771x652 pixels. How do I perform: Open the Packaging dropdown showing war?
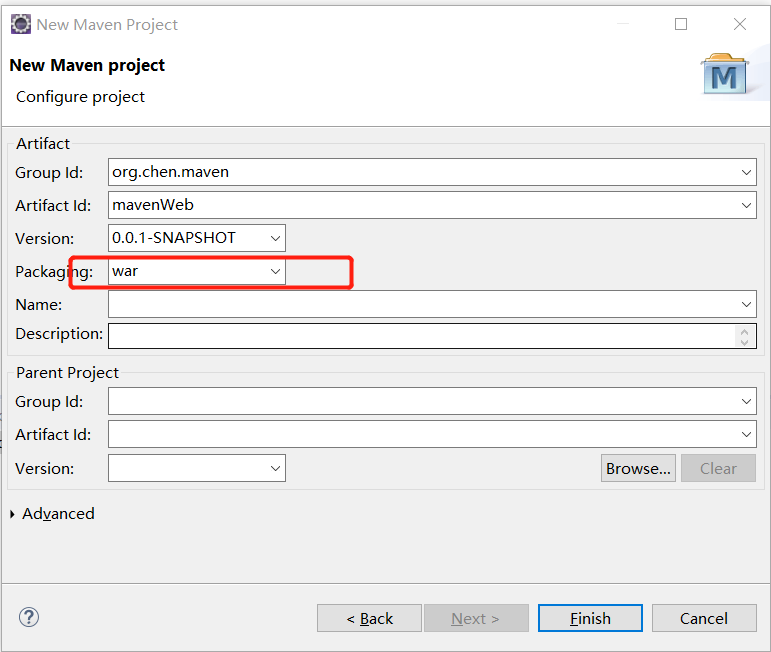click(x=275, y=271)
